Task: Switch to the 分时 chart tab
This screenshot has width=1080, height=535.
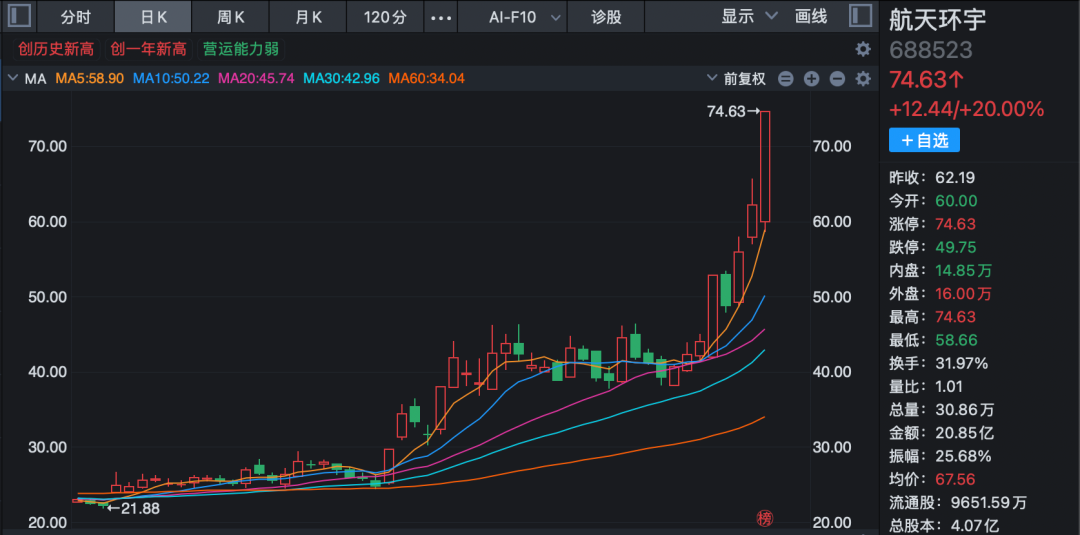Action: tap(75, 17)
